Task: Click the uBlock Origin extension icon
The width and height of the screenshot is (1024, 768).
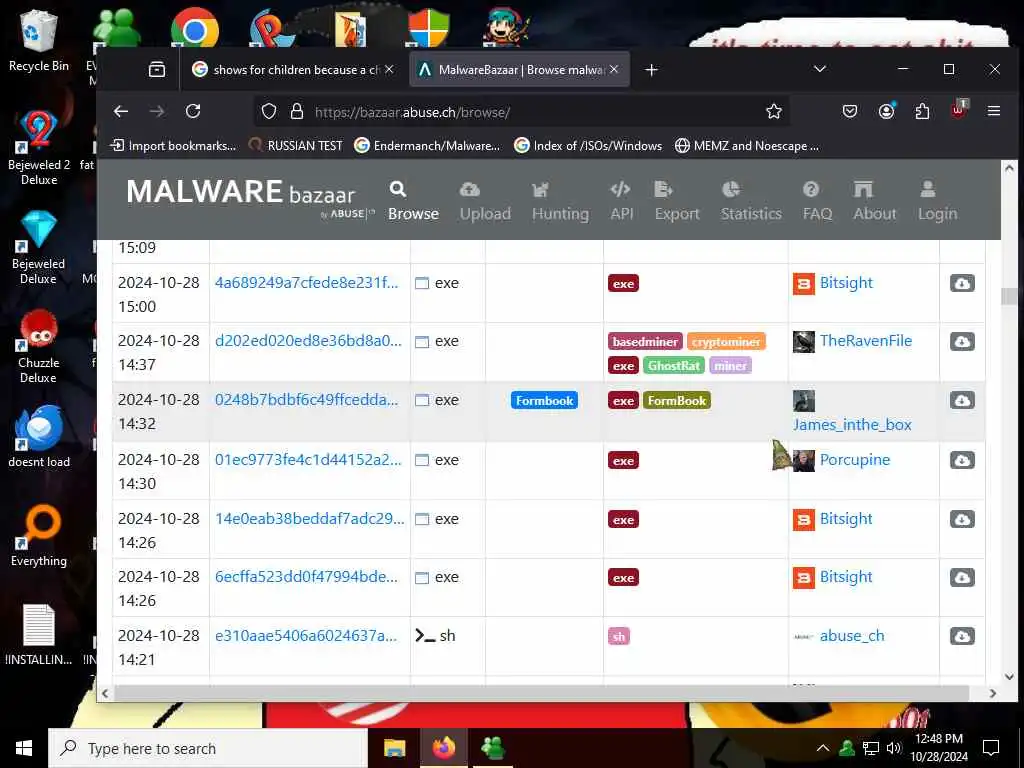Action: pos(958,110)
